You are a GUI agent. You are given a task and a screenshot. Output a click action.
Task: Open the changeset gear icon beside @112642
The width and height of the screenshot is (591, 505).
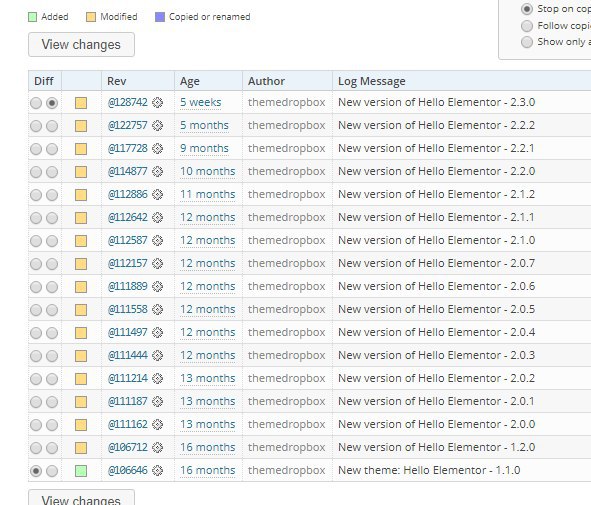pos(158,217)
